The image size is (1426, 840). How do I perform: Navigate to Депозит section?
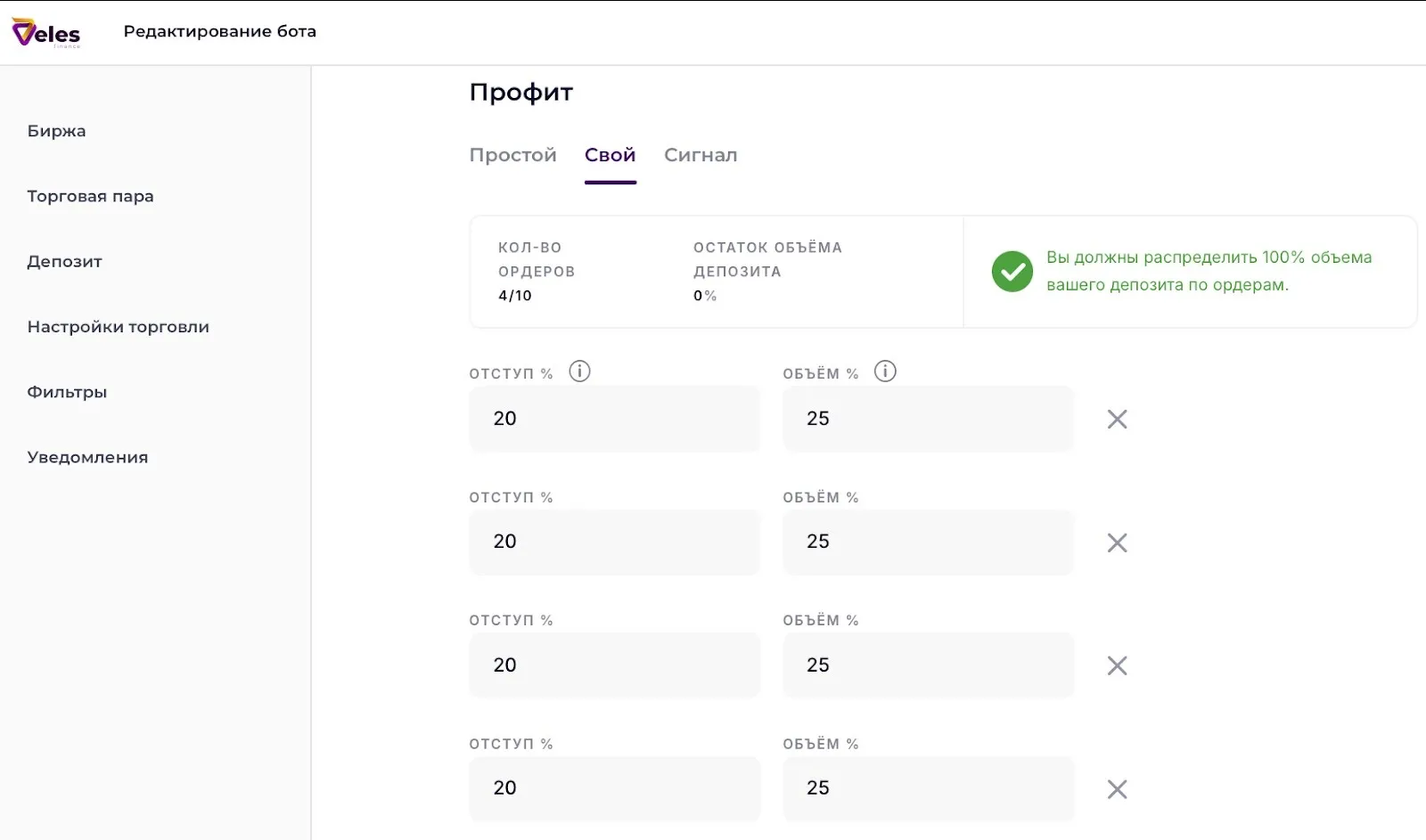(x=64, y=262)
